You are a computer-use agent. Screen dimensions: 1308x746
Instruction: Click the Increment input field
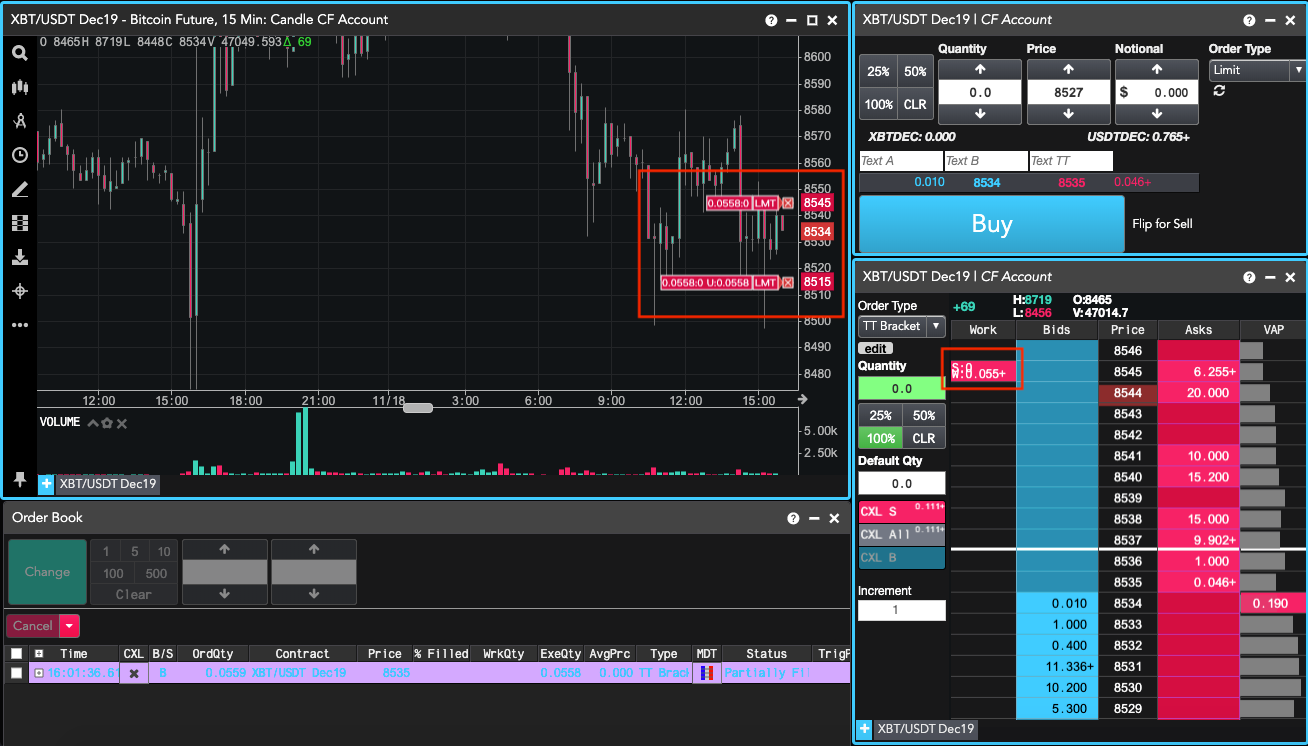pyautogui.click(x=901, y=610)
